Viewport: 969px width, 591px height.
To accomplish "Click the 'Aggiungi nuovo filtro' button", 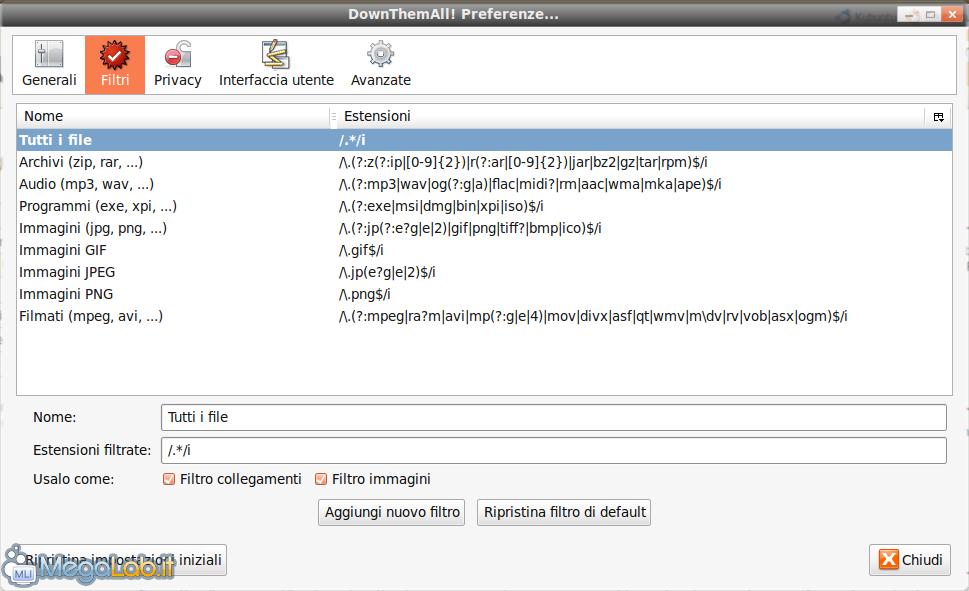I will (392, 512).
